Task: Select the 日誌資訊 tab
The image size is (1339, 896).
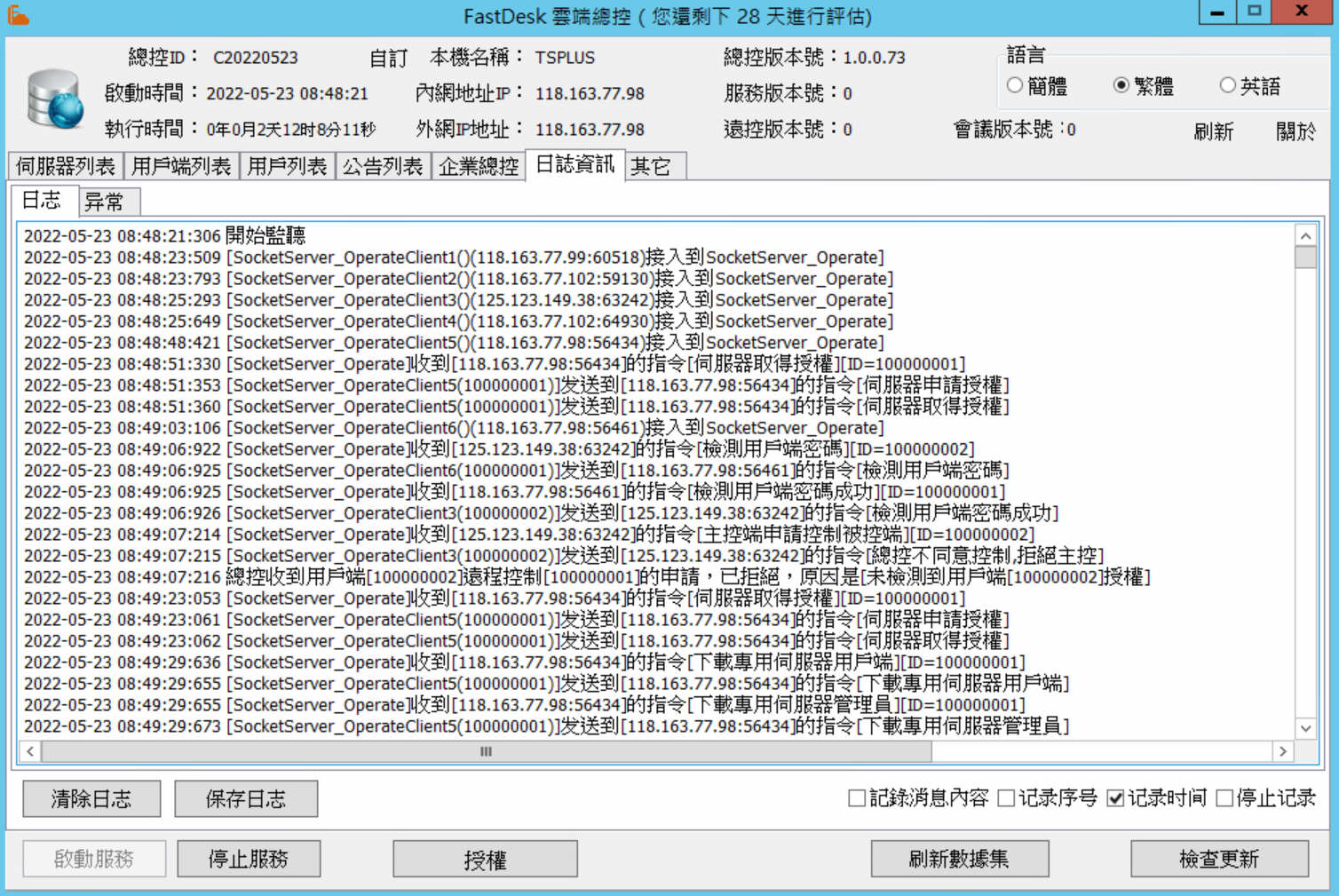Action: point(575,164)
